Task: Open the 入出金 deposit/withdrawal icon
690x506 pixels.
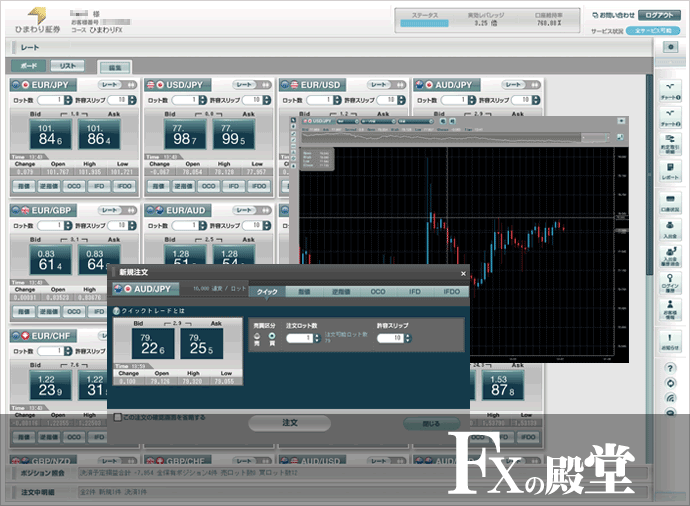Action: [670, 230]
